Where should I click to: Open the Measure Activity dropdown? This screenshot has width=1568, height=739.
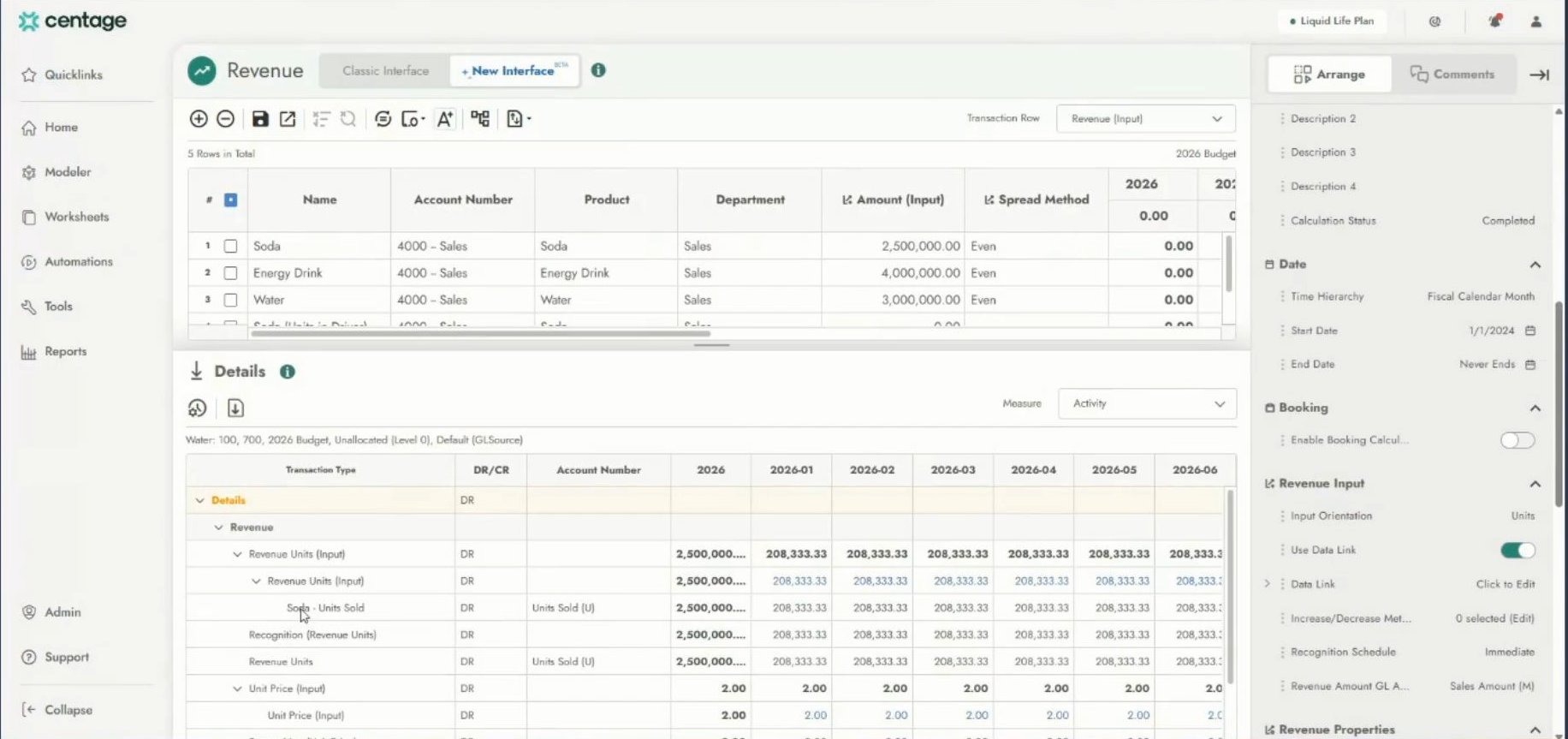[x=1147, y=404]
